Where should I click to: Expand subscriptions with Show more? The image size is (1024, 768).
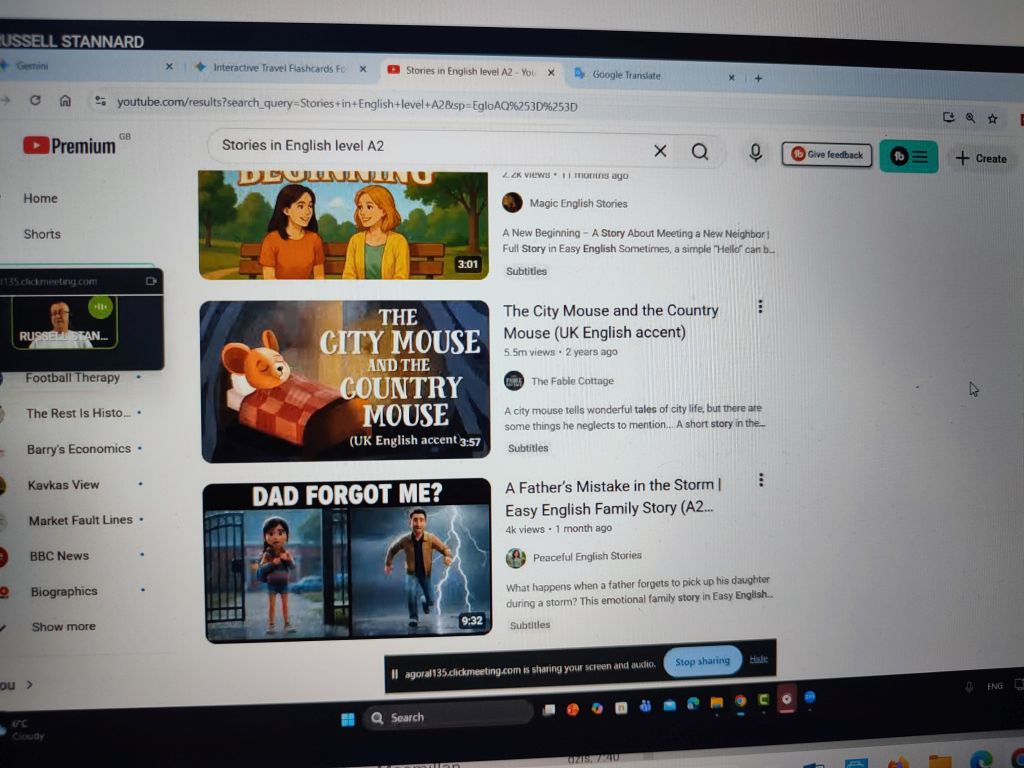click(x=63, y=627)
